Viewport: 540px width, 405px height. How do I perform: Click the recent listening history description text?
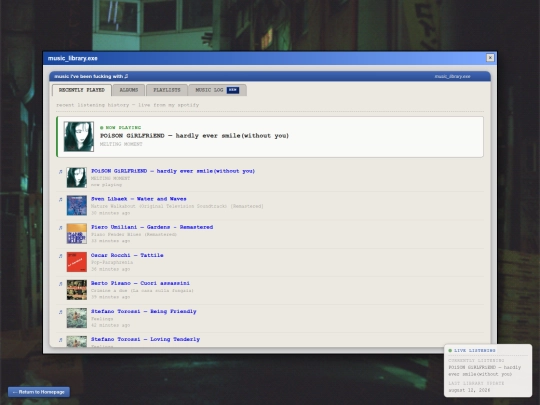click(128, 105)
